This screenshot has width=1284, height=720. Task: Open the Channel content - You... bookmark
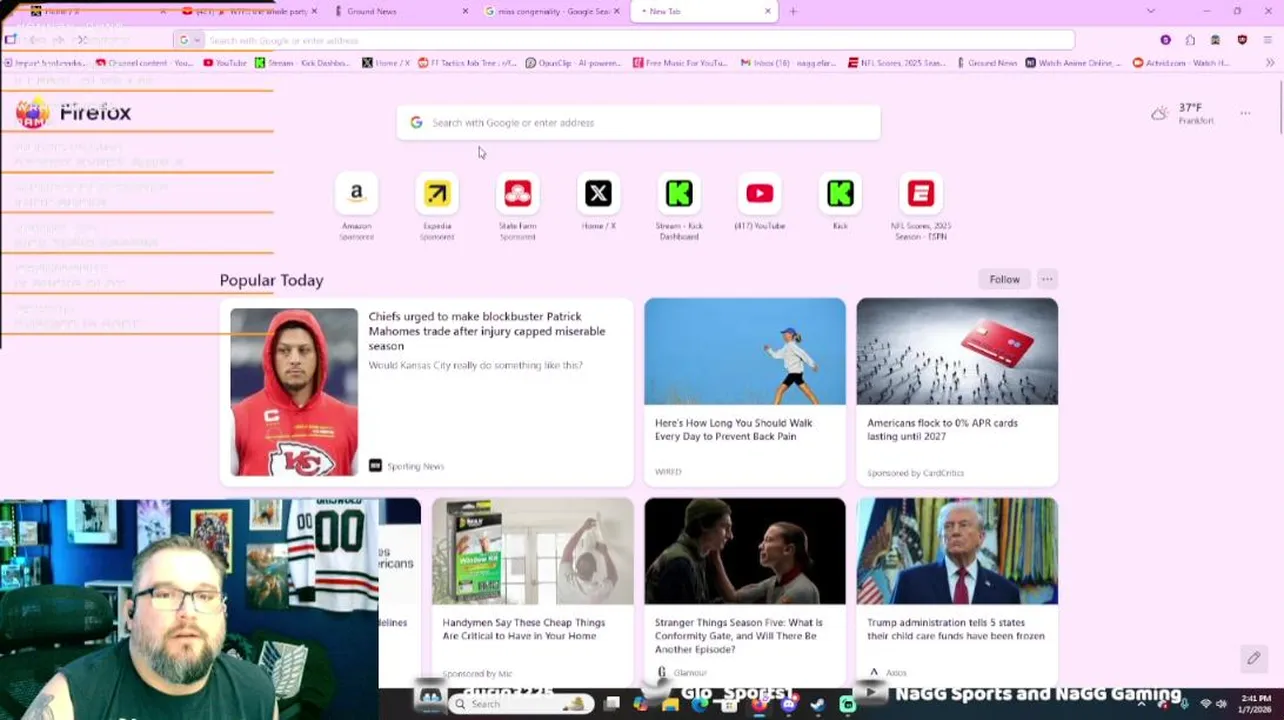(144, 62)
